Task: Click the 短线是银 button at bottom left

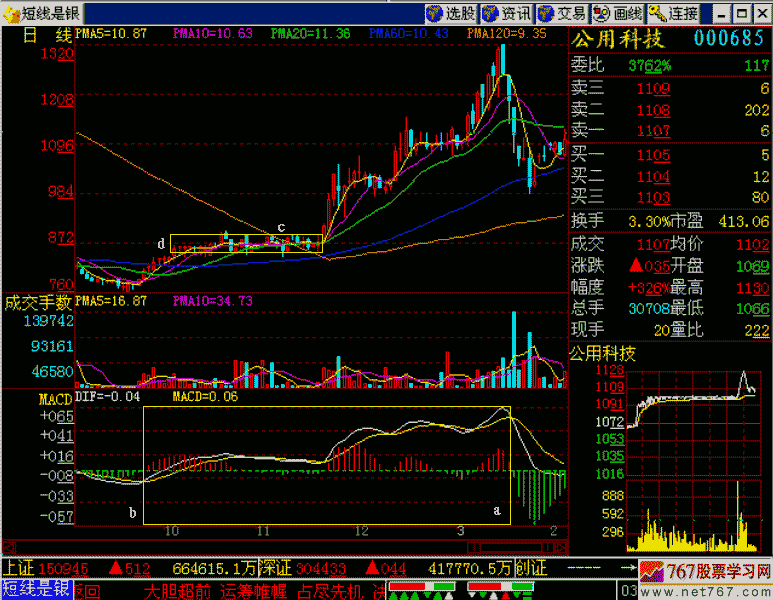Action: (36, 590)
